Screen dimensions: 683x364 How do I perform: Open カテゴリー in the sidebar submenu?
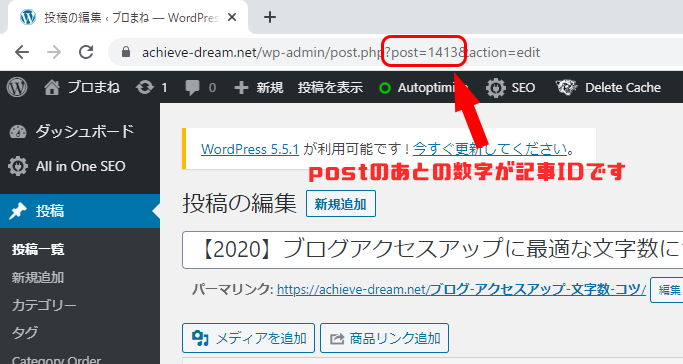[x=44, y=305]
